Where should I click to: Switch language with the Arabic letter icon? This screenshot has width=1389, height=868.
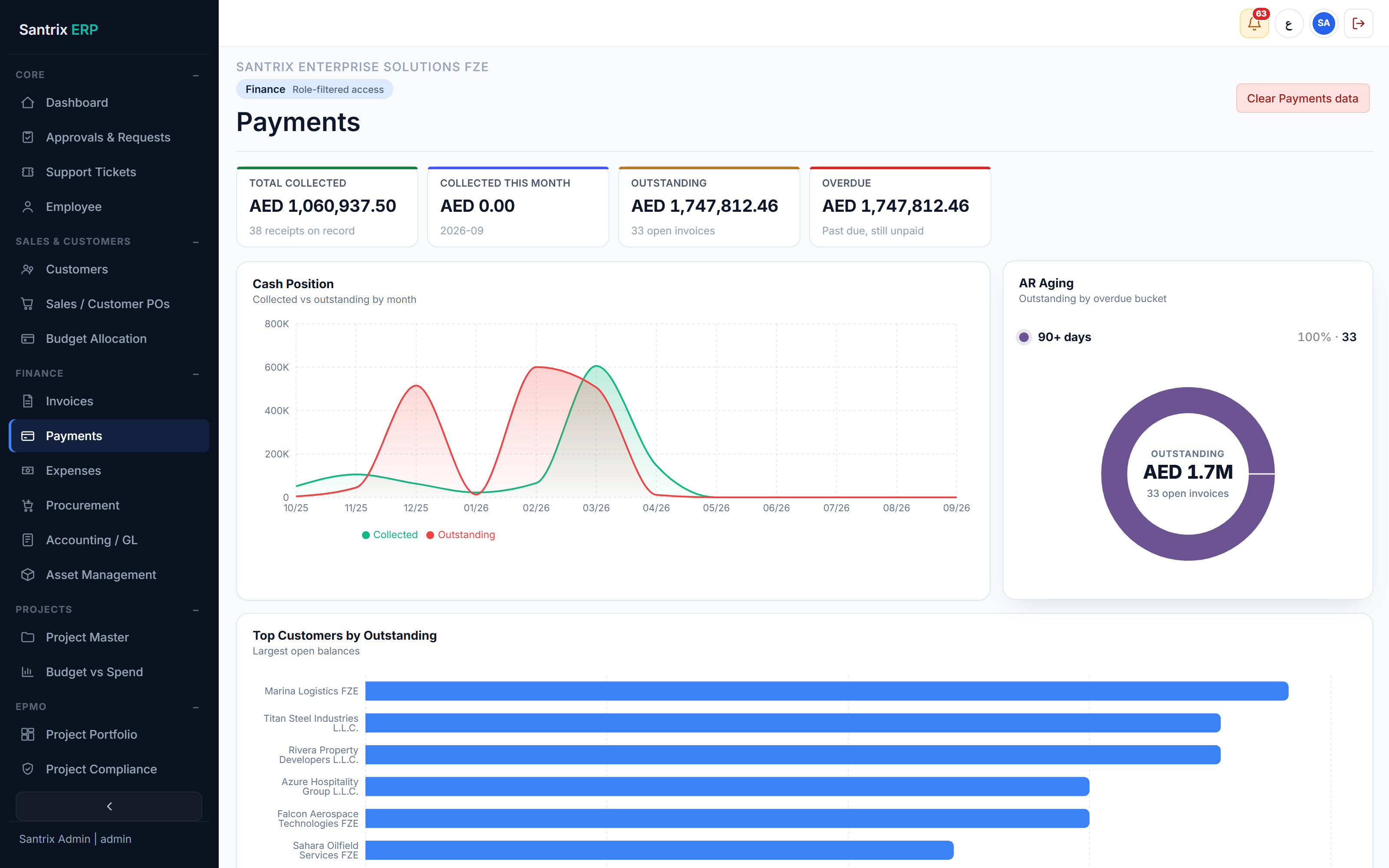point(1289,23)
